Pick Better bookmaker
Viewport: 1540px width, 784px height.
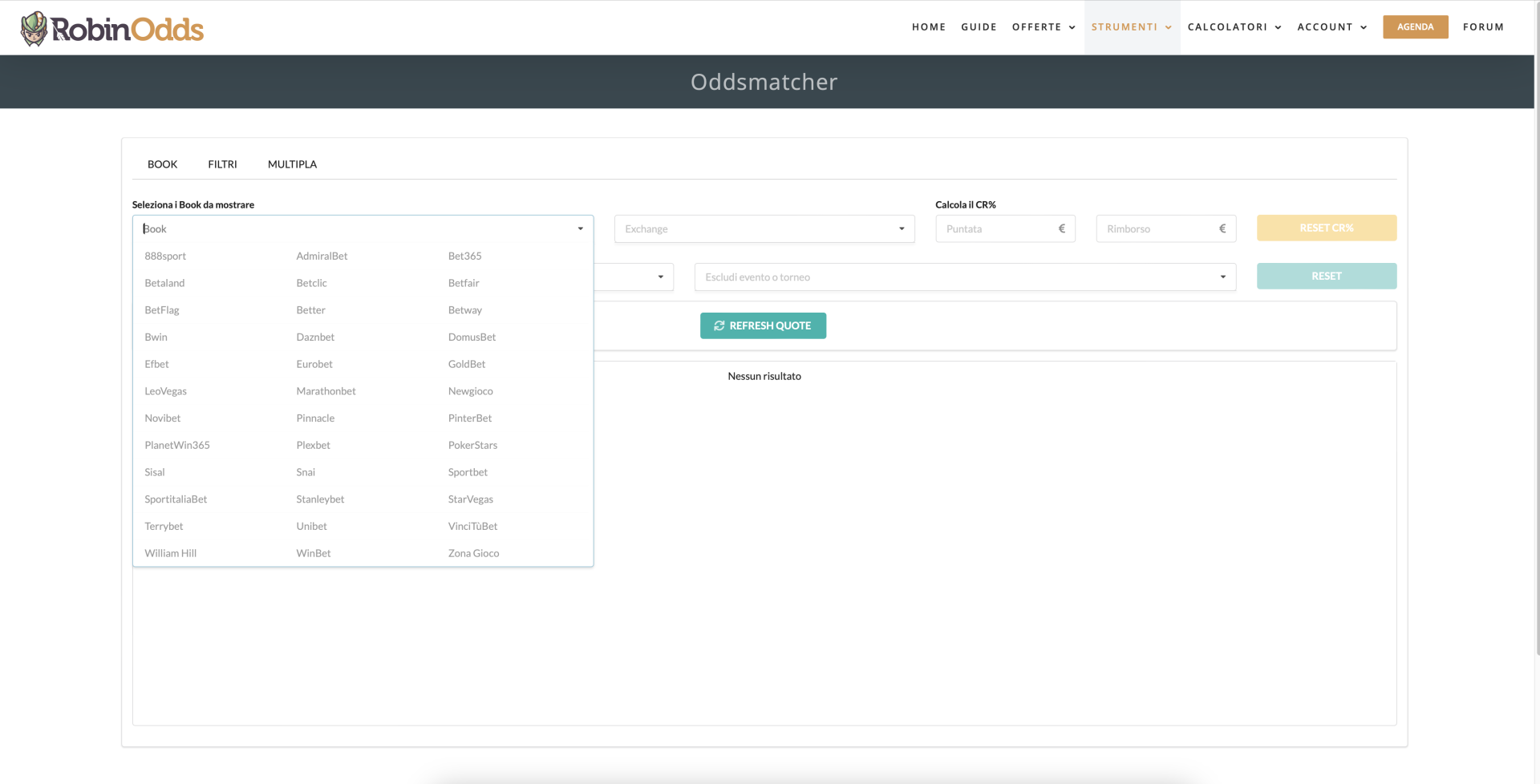(x=310, y=310)
